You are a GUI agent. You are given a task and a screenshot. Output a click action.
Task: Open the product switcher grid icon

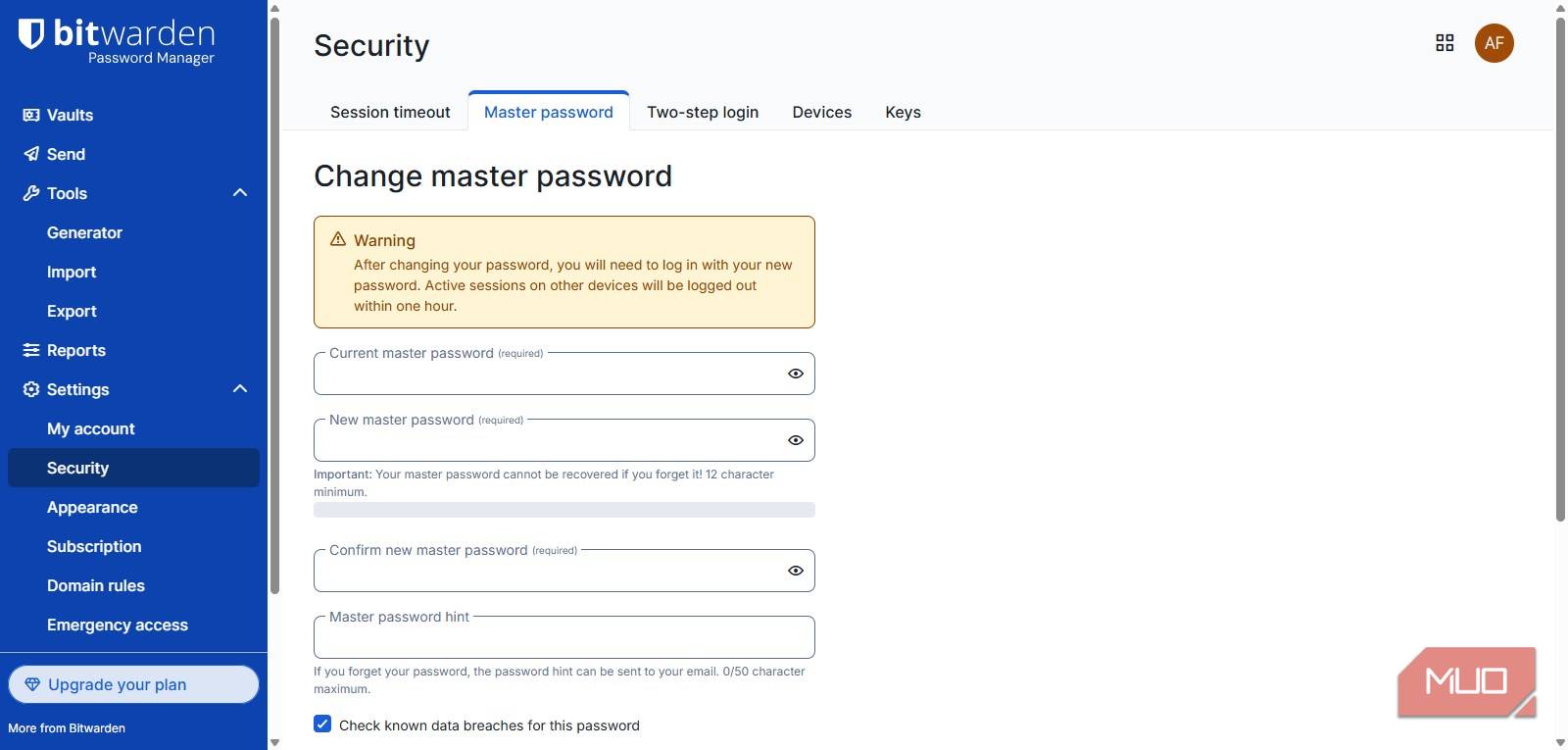point(1445,43)
